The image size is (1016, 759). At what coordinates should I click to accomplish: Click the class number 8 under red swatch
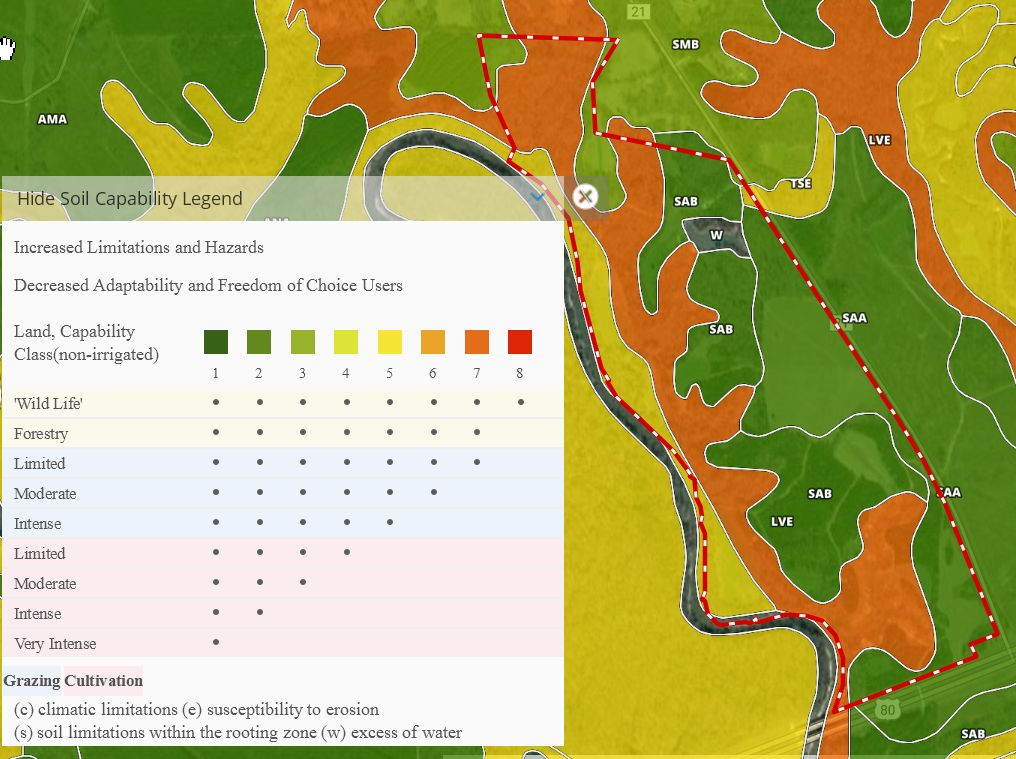520,373
